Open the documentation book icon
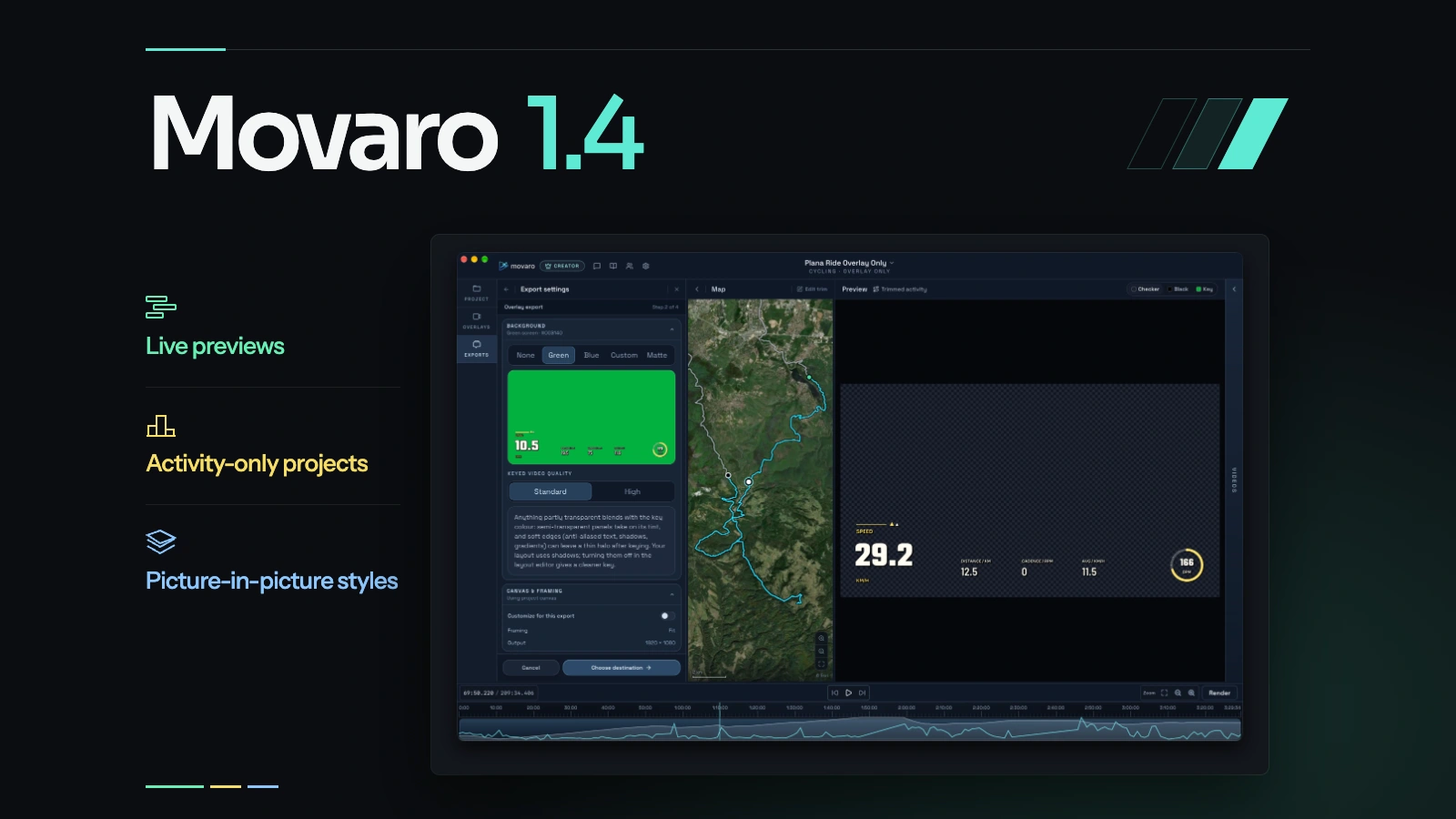 coord(613,266)
